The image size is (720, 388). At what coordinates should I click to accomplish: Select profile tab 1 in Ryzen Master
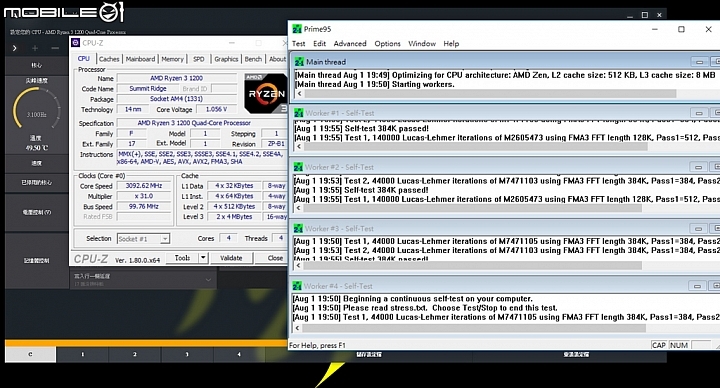(83, 354)
